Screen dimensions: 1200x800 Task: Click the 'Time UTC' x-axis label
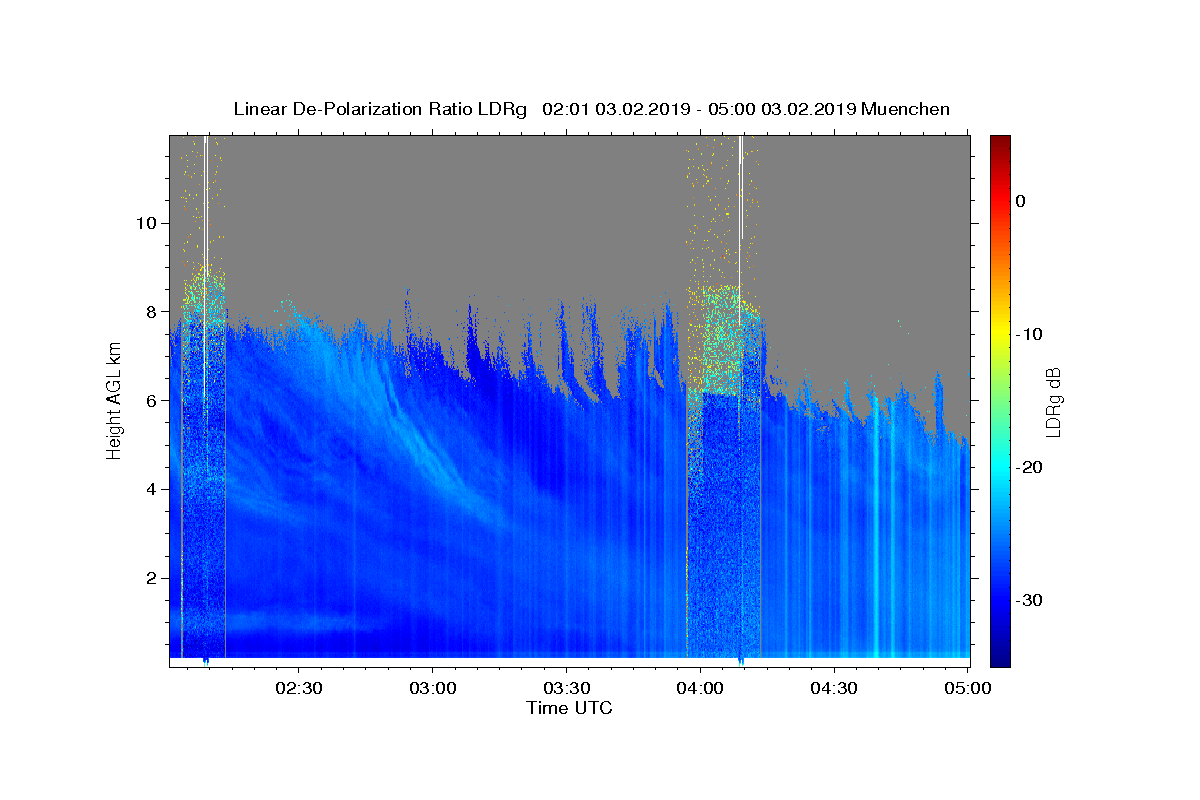(569, 708)
